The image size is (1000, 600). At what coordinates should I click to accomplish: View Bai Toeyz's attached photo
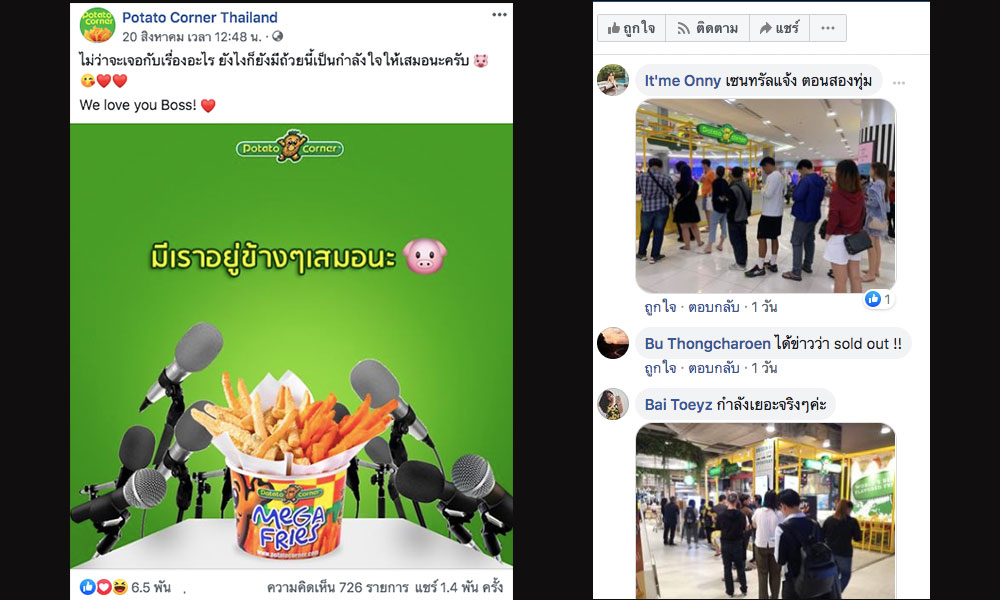point(765,510)
